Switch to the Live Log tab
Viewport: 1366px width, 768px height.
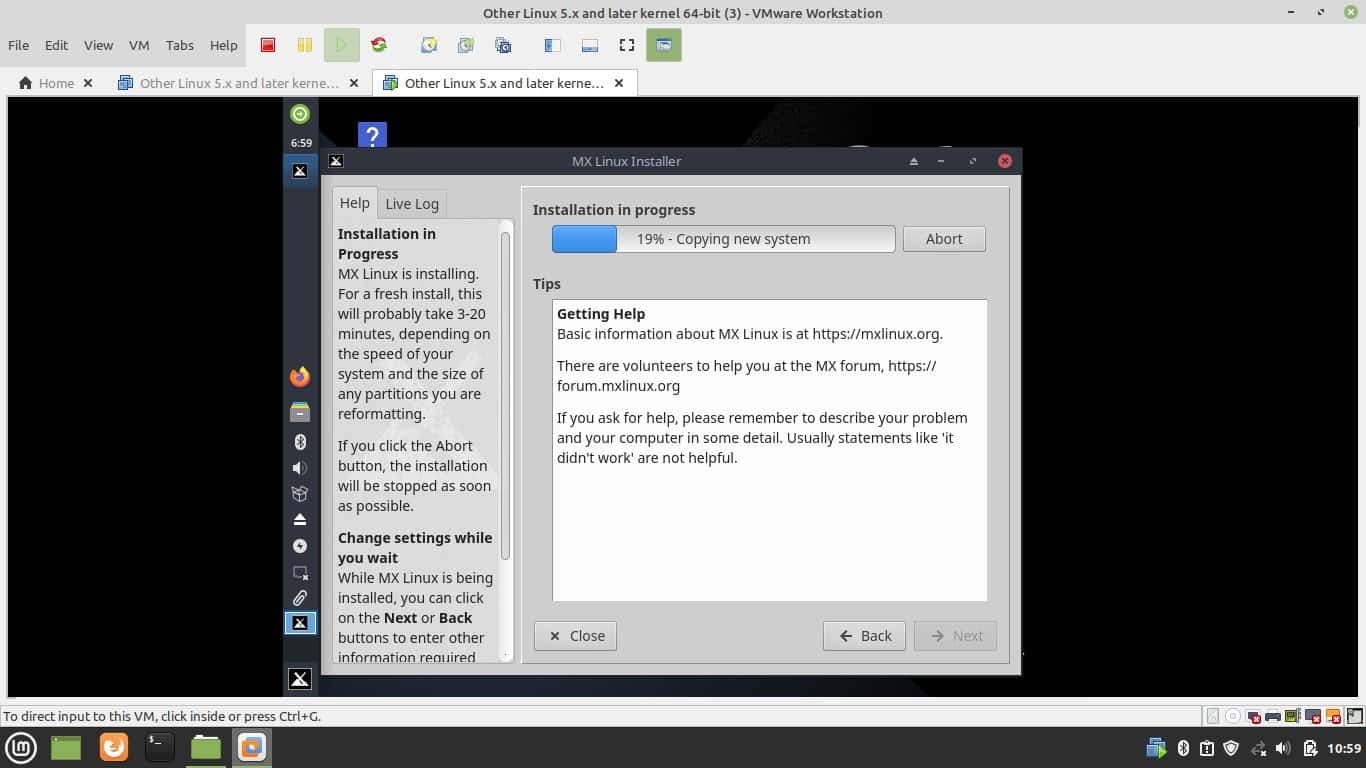412,204
